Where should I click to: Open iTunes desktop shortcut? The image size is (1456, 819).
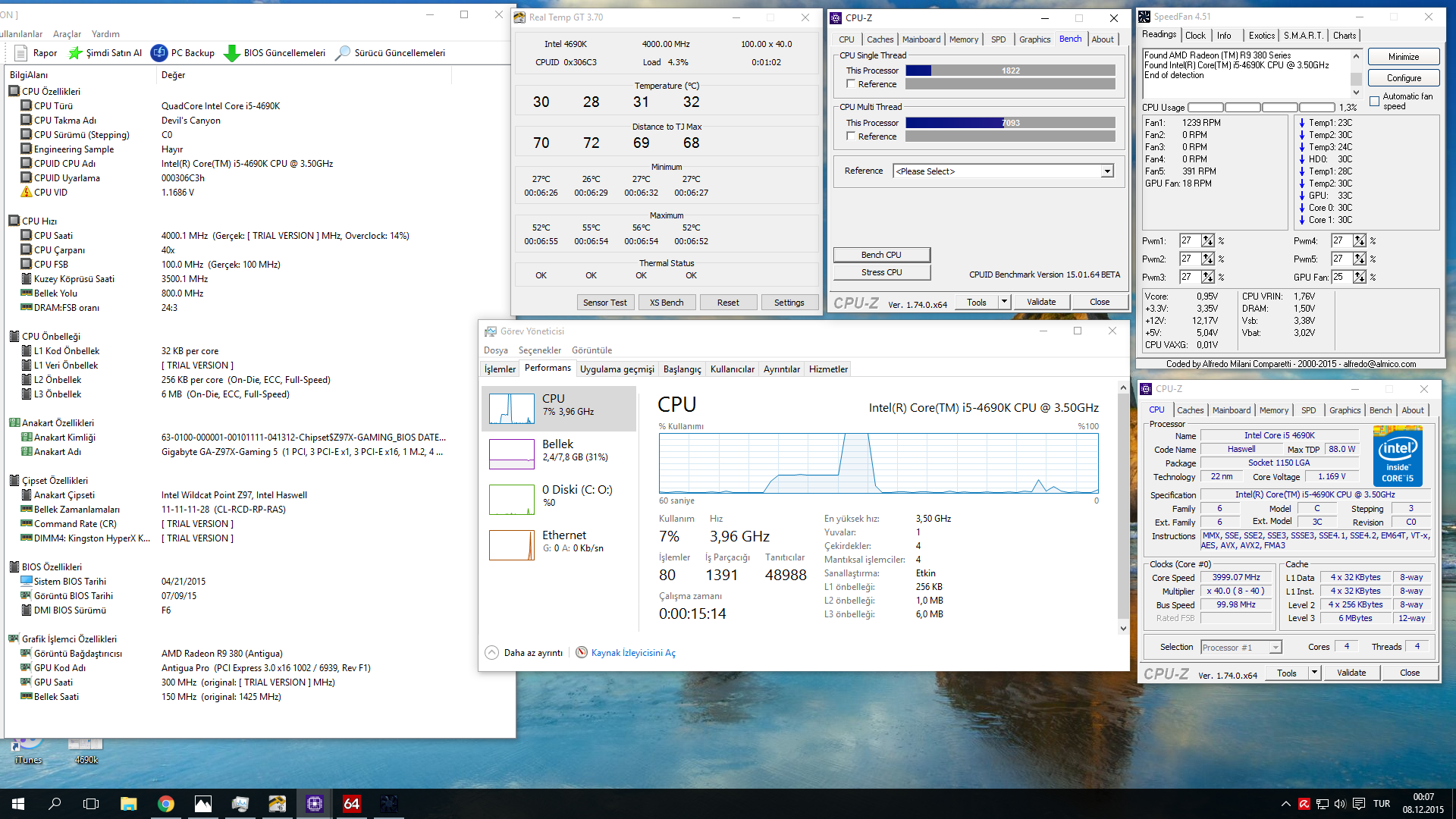[x=28, y=751]
